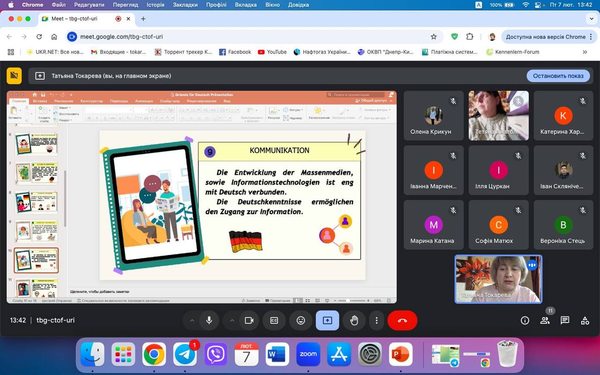
Task: Open YouTube bookmark
Action: pyautogui.click(x=272, y=52)
